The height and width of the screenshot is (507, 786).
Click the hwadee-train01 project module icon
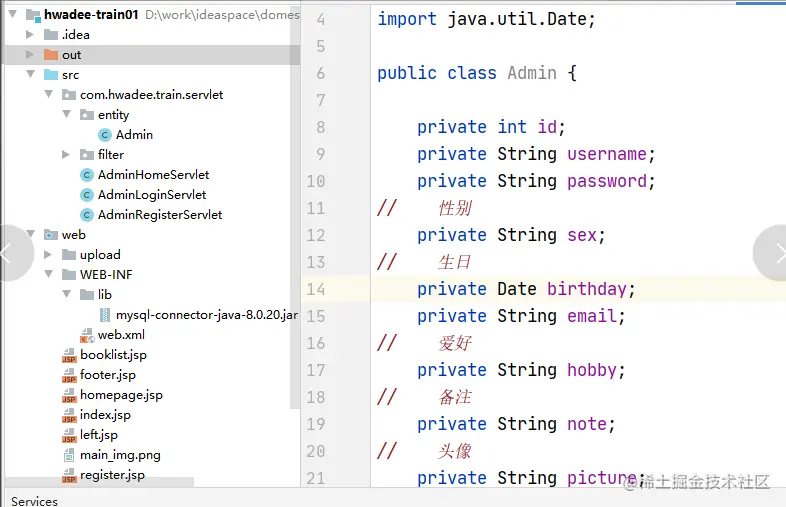tap(33, 15)
